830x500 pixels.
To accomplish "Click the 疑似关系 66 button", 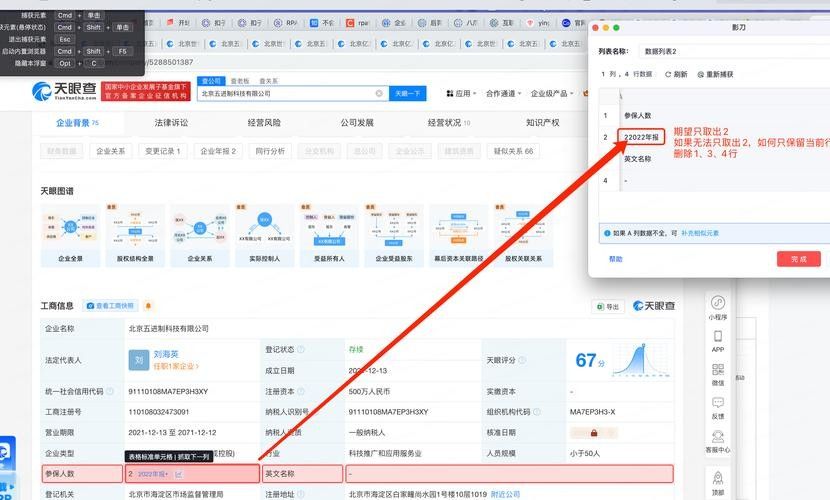I will (513, 151).
